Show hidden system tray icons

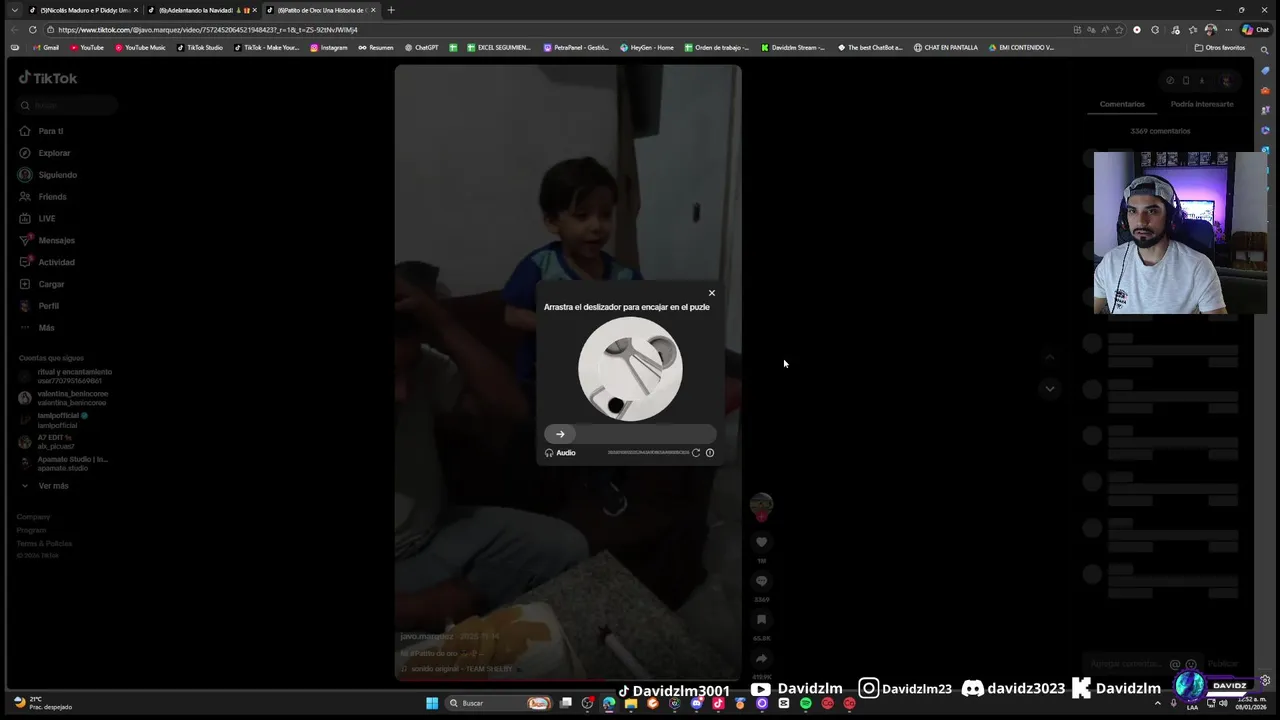tap(1158, 703)
